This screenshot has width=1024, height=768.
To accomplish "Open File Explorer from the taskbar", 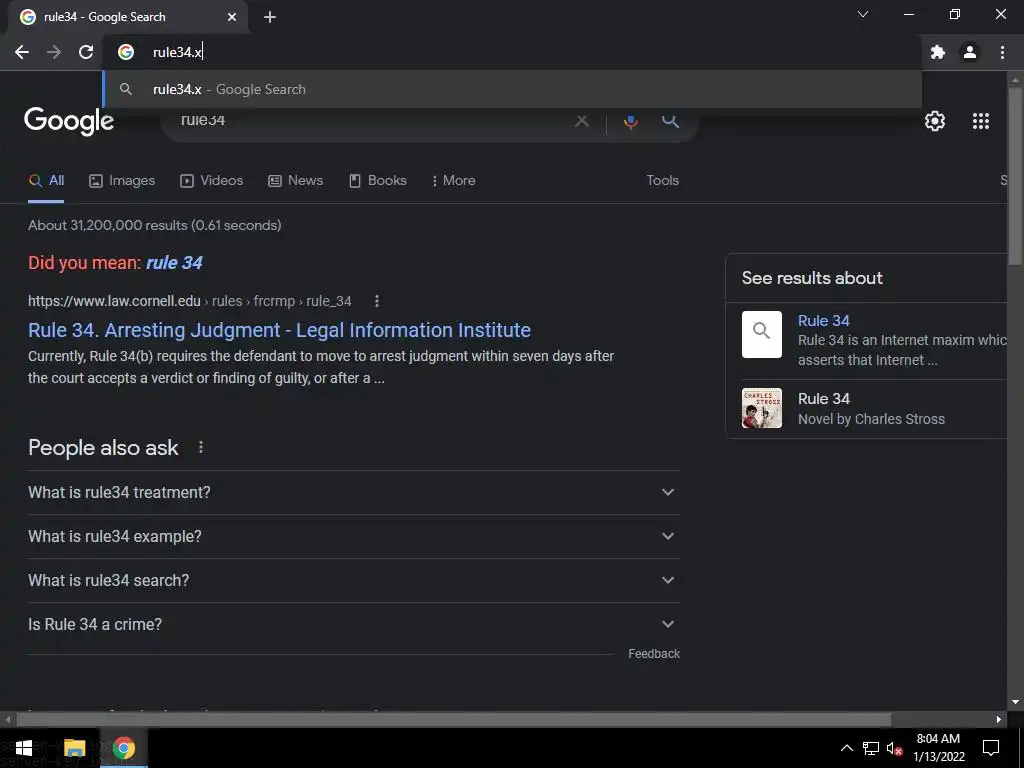I will (x=74, y=748).
